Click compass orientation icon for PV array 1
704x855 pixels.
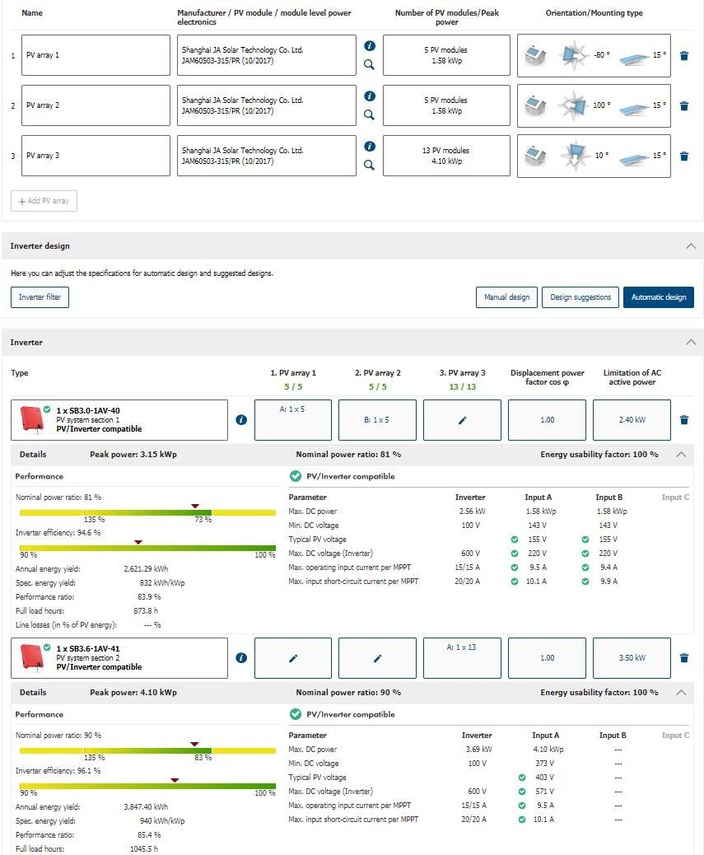tap(573, 55)
